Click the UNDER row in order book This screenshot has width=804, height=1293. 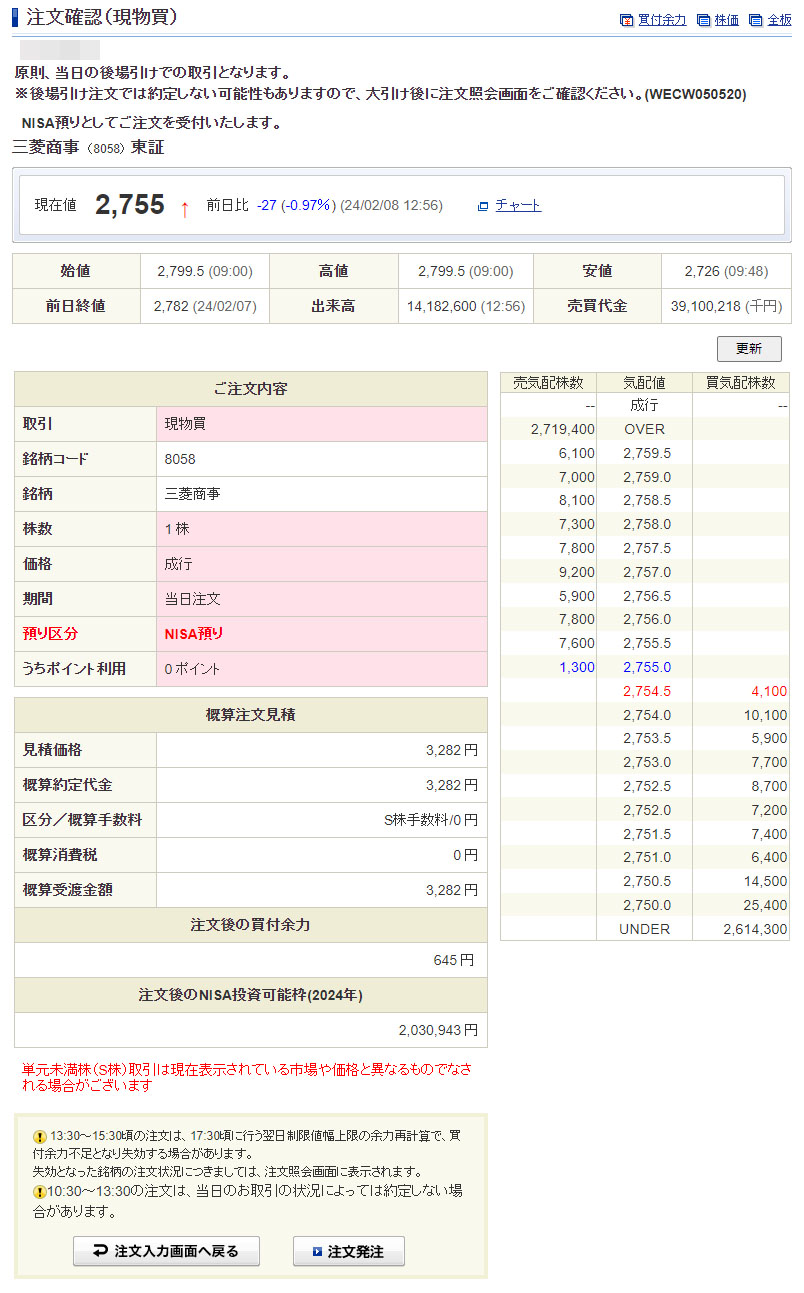tap(644, 929)
